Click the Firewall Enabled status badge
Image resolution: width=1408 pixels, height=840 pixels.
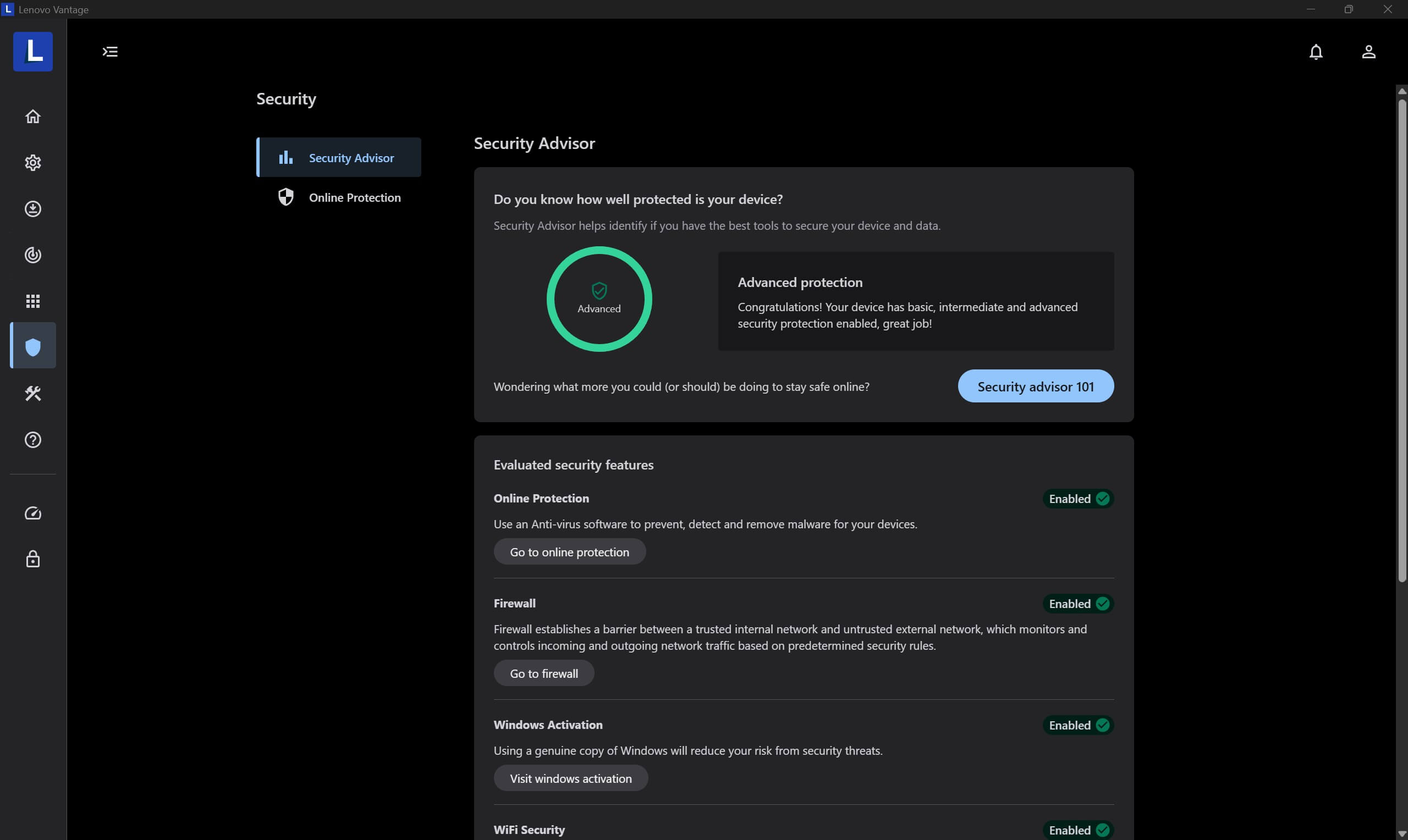coord(1077,604)
